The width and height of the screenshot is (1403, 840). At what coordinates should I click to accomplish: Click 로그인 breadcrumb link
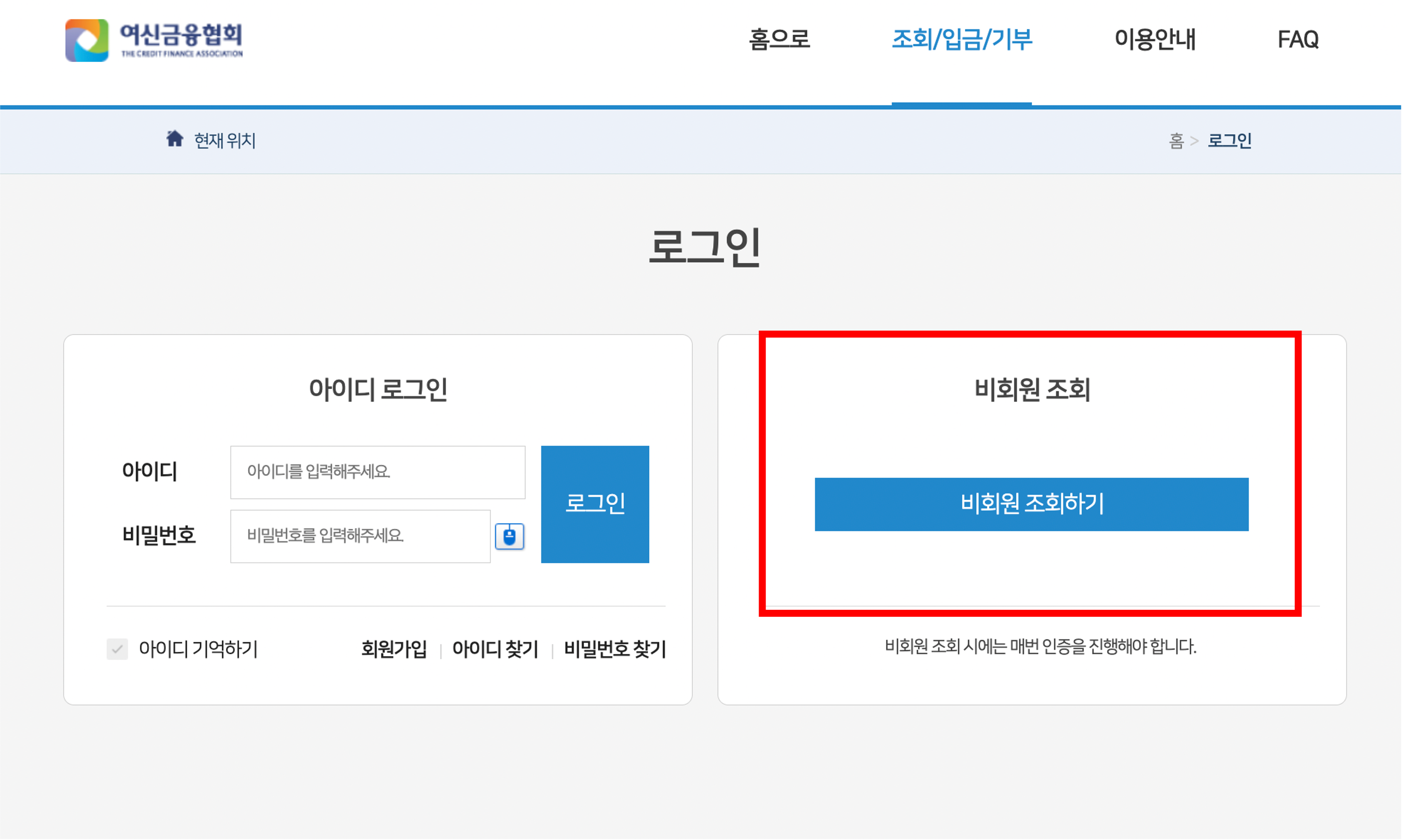point(1229,140)
